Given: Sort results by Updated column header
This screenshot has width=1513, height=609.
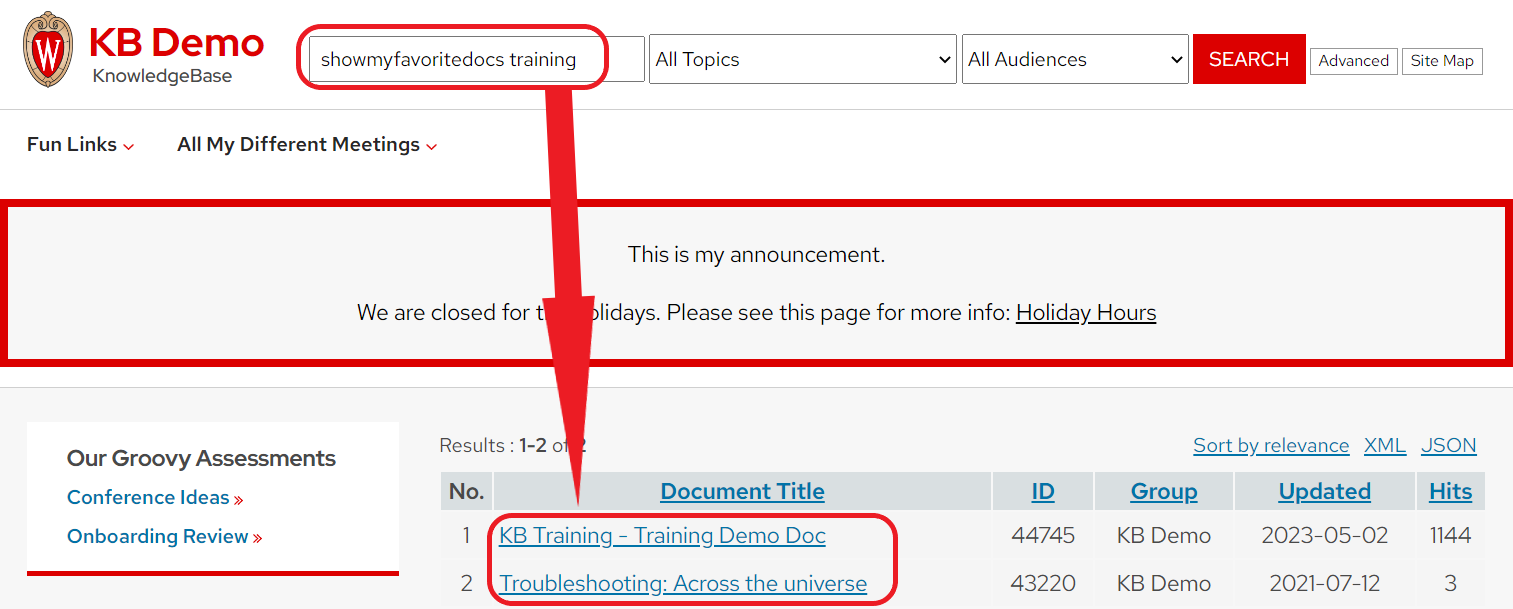Looking at the screenshot, I should (1324, 491).
